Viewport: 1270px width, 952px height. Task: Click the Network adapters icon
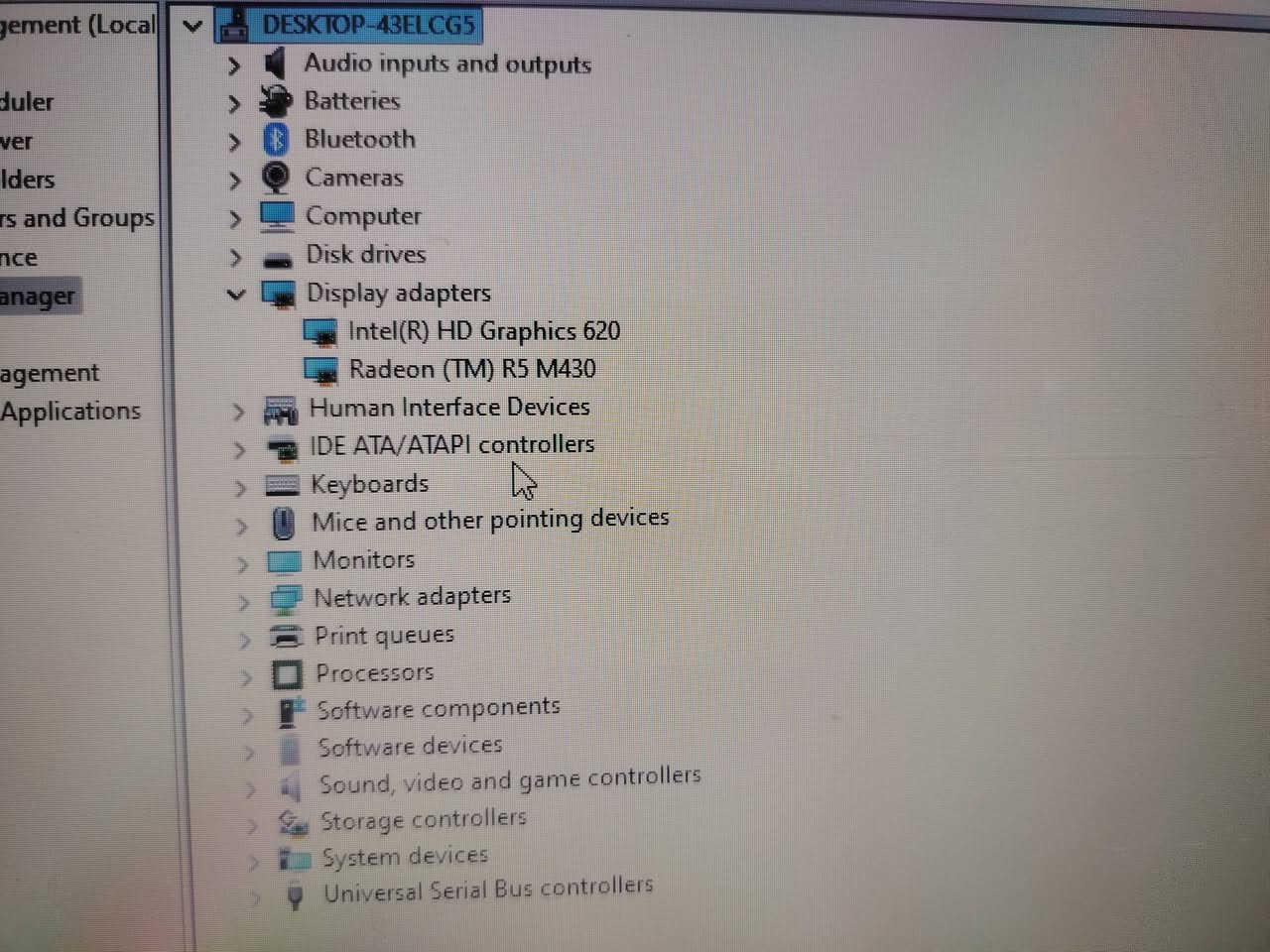click(x=285, y=599)
